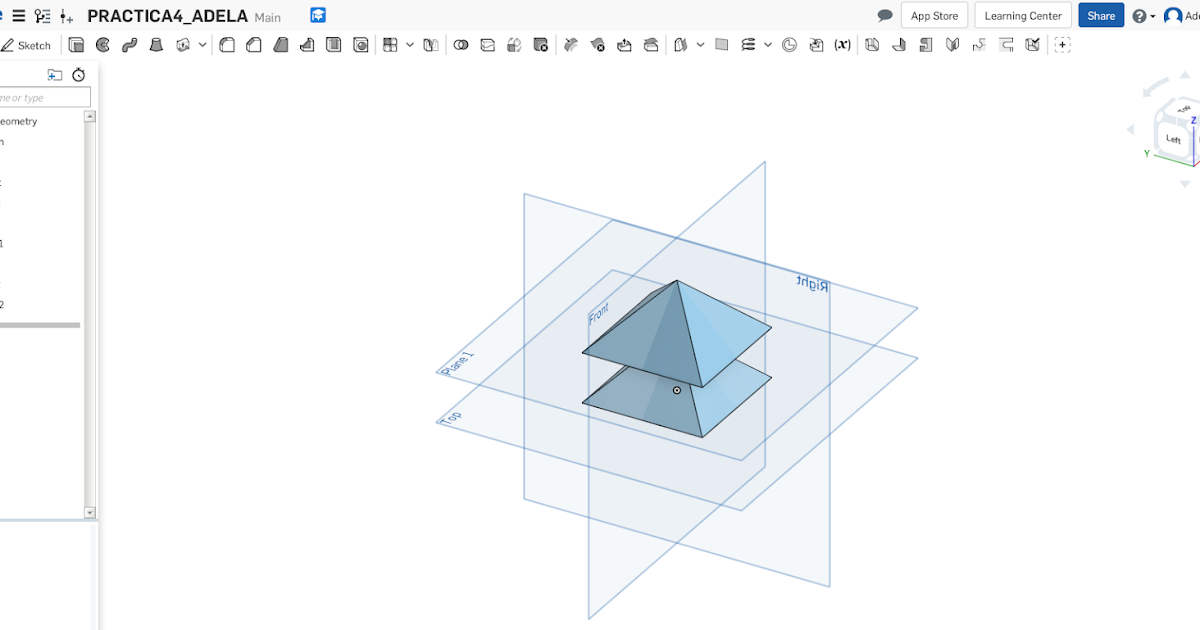1200x630 pixels.
Task: Open the Extrude tool
Action: [76, 44]
